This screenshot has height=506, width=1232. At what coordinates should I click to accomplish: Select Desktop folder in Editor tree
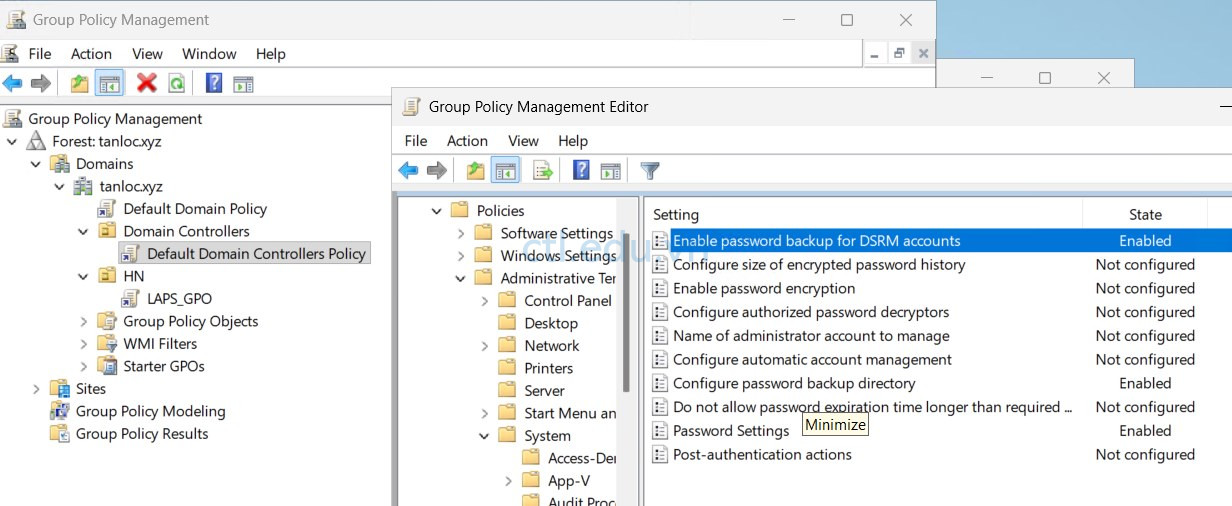pos(551,323)
